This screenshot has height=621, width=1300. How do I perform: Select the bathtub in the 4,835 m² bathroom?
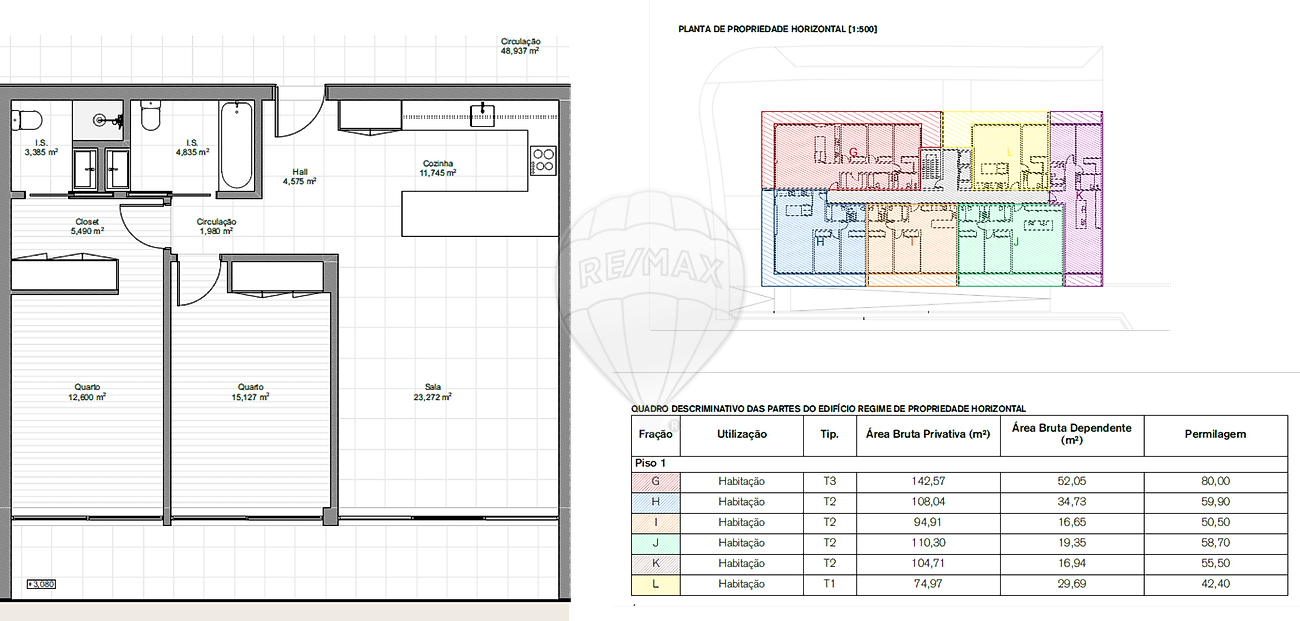pyautogui.click(x=237, y=145)
